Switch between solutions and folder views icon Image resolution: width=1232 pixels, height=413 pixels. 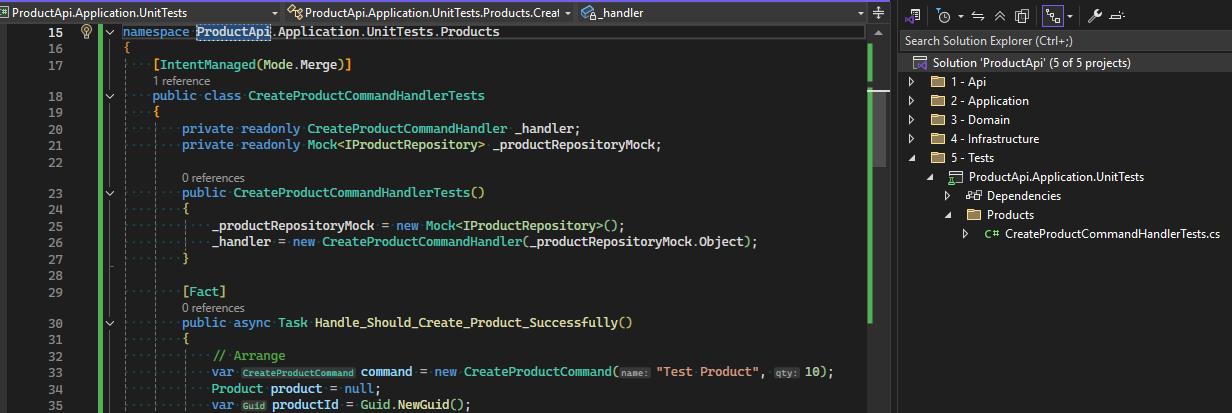pos(913,16)
